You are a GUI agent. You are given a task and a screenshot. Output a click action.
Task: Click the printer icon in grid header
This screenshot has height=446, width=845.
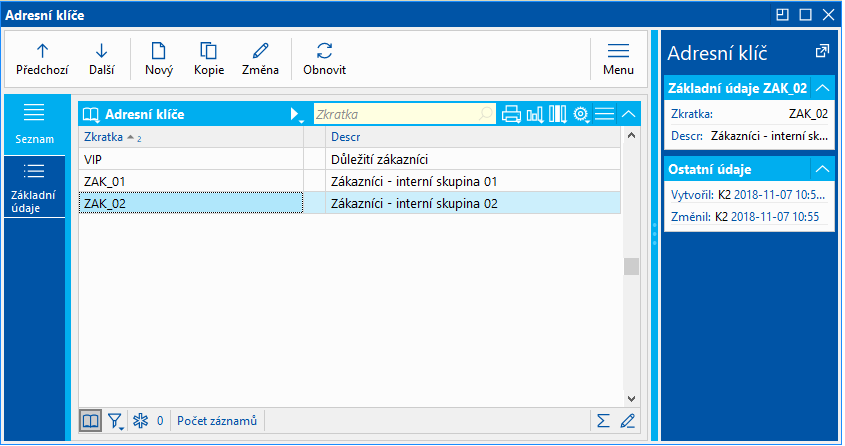point(512,114)
